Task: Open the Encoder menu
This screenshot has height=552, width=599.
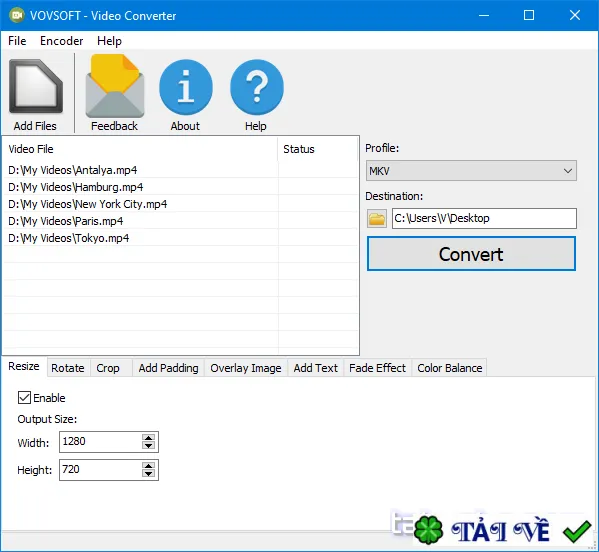Action: (62, 41)
